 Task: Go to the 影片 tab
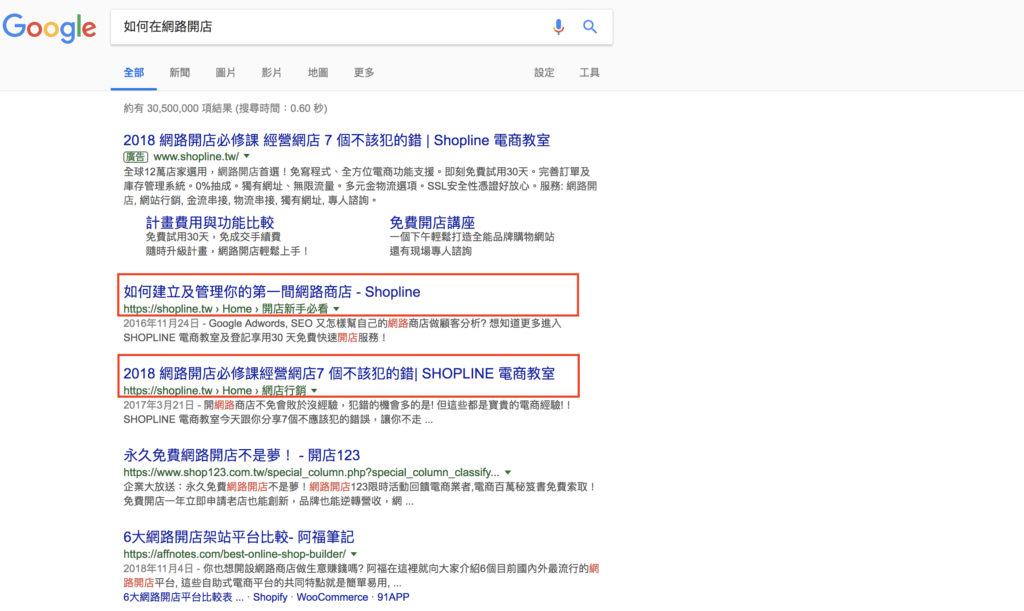pyautogui.click(x=272, y=72)
